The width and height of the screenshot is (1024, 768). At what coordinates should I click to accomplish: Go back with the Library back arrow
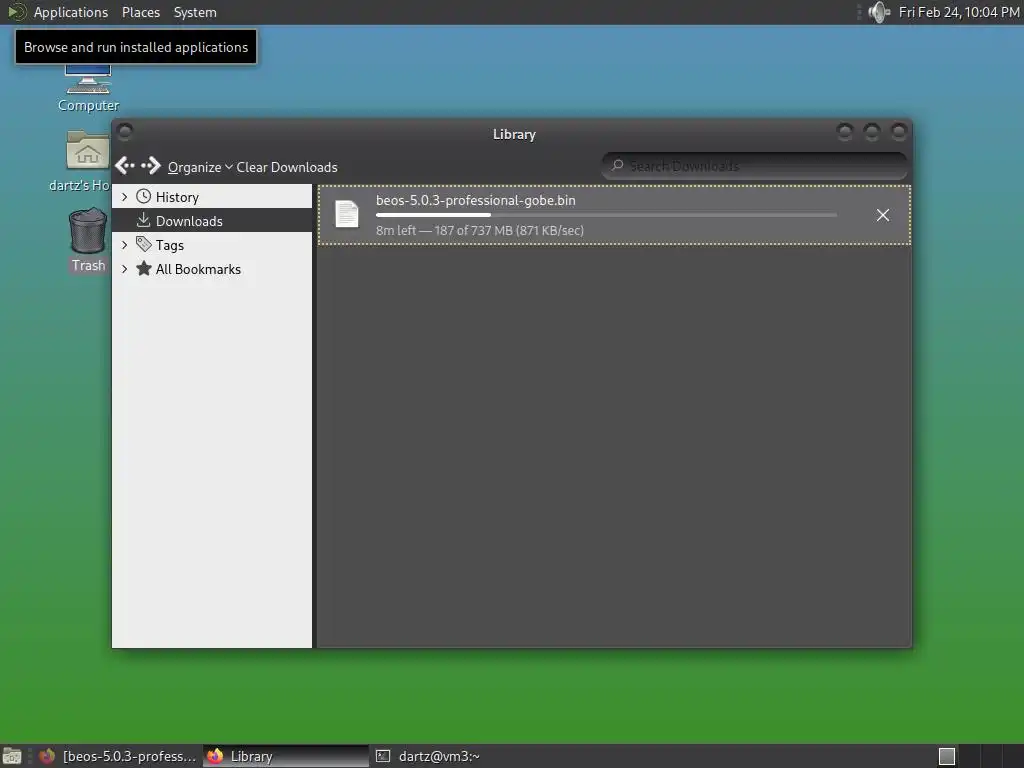click(125, 166)
